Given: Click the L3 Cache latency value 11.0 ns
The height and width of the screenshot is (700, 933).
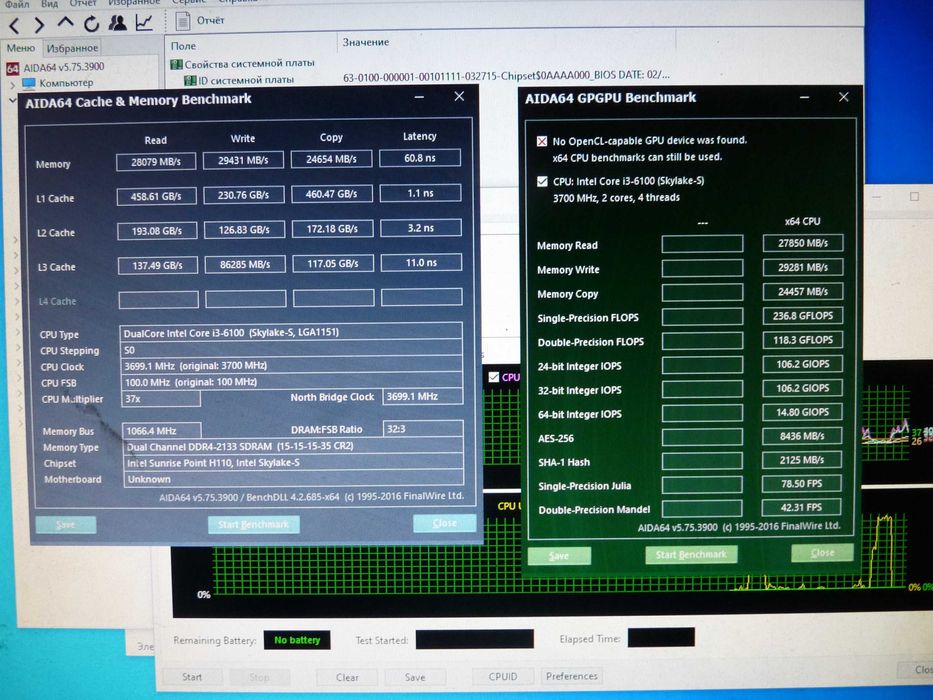Looking at the screenshot, I should coord(421,262).
